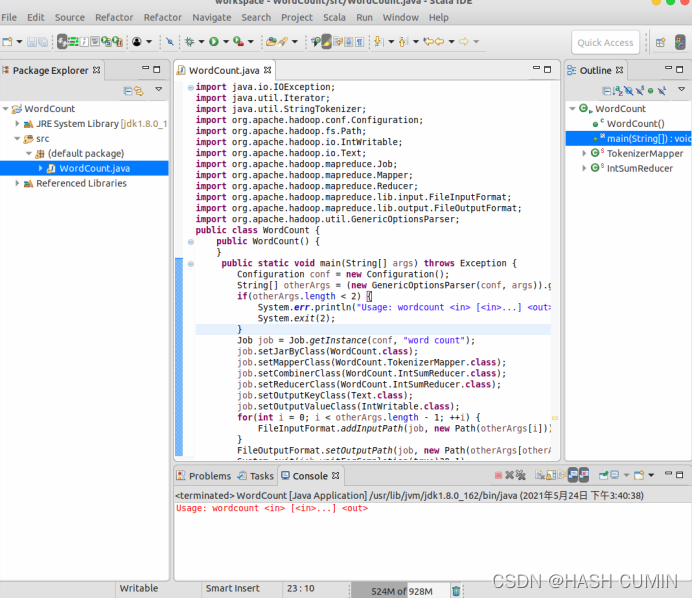Open the Debug button dropdown arrow
692x598 pixels.
(x=201, y=42)
